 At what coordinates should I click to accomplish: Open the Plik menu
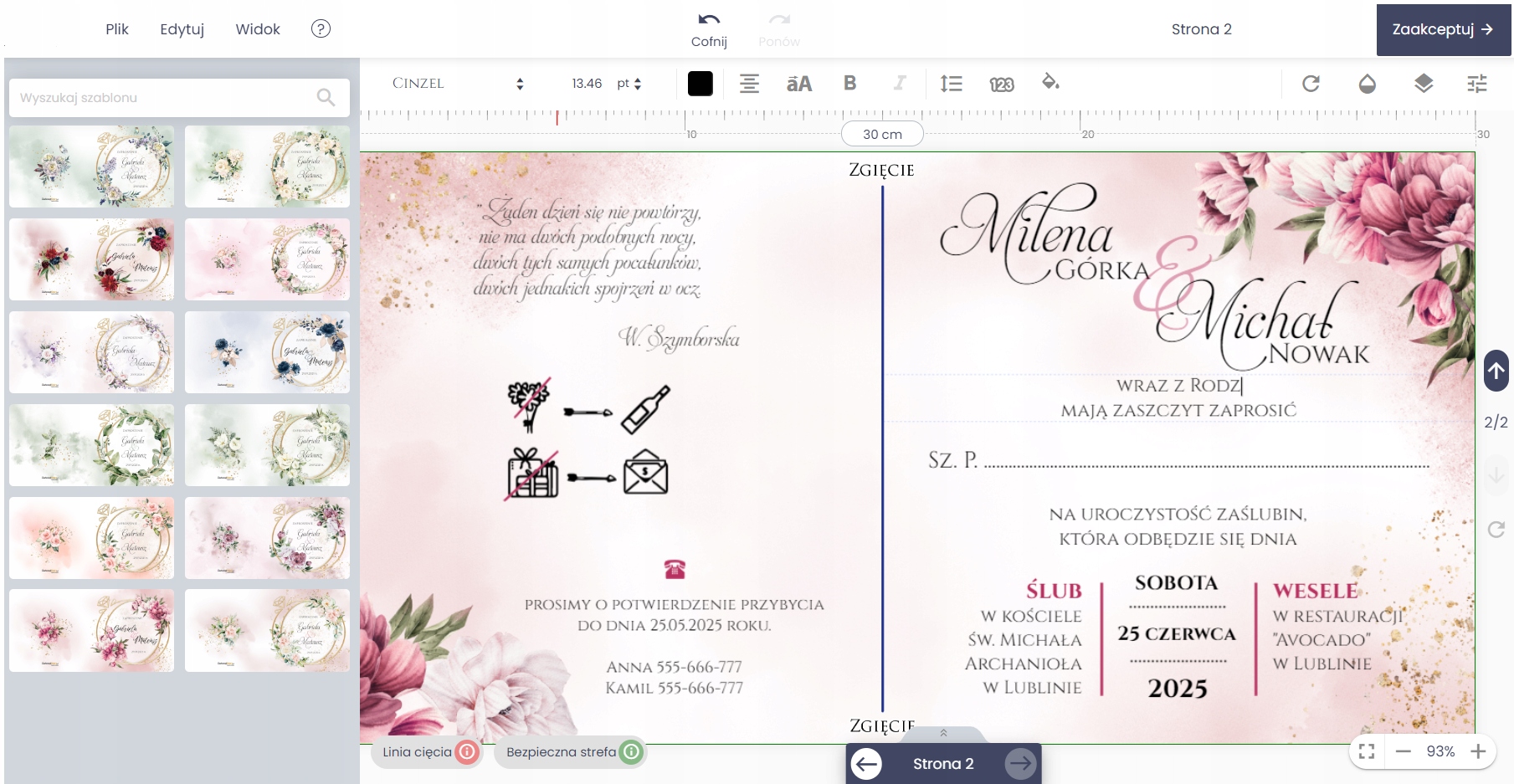tap(117, 29)
